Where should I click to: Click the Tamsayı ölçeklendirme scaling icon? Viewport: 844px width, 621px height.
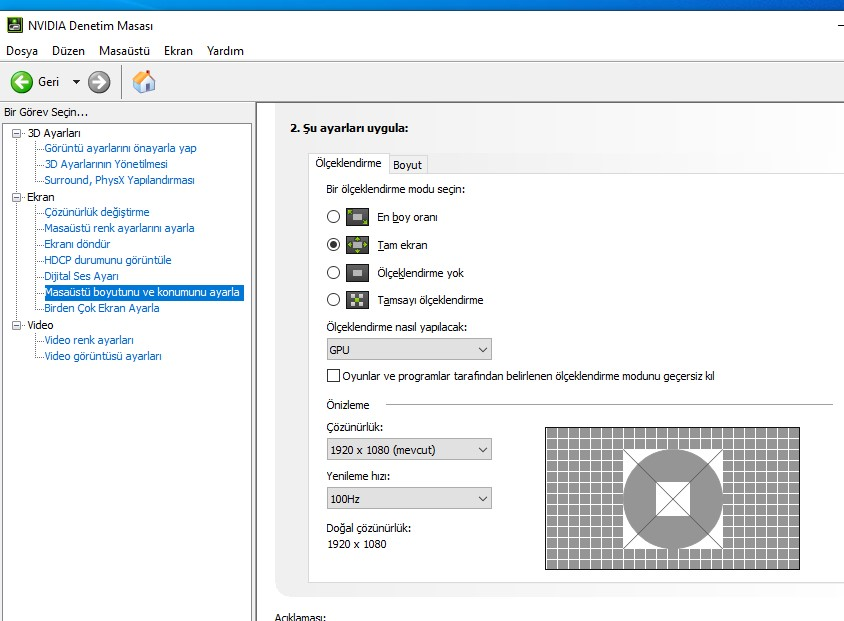coord(357,300)
